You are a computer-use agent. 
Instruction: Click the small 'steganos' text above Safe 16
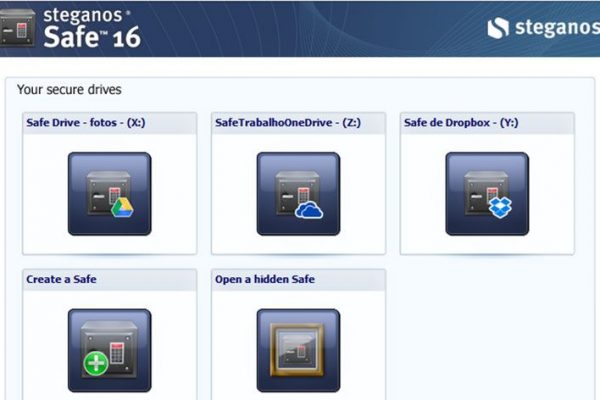click(83, 15)
